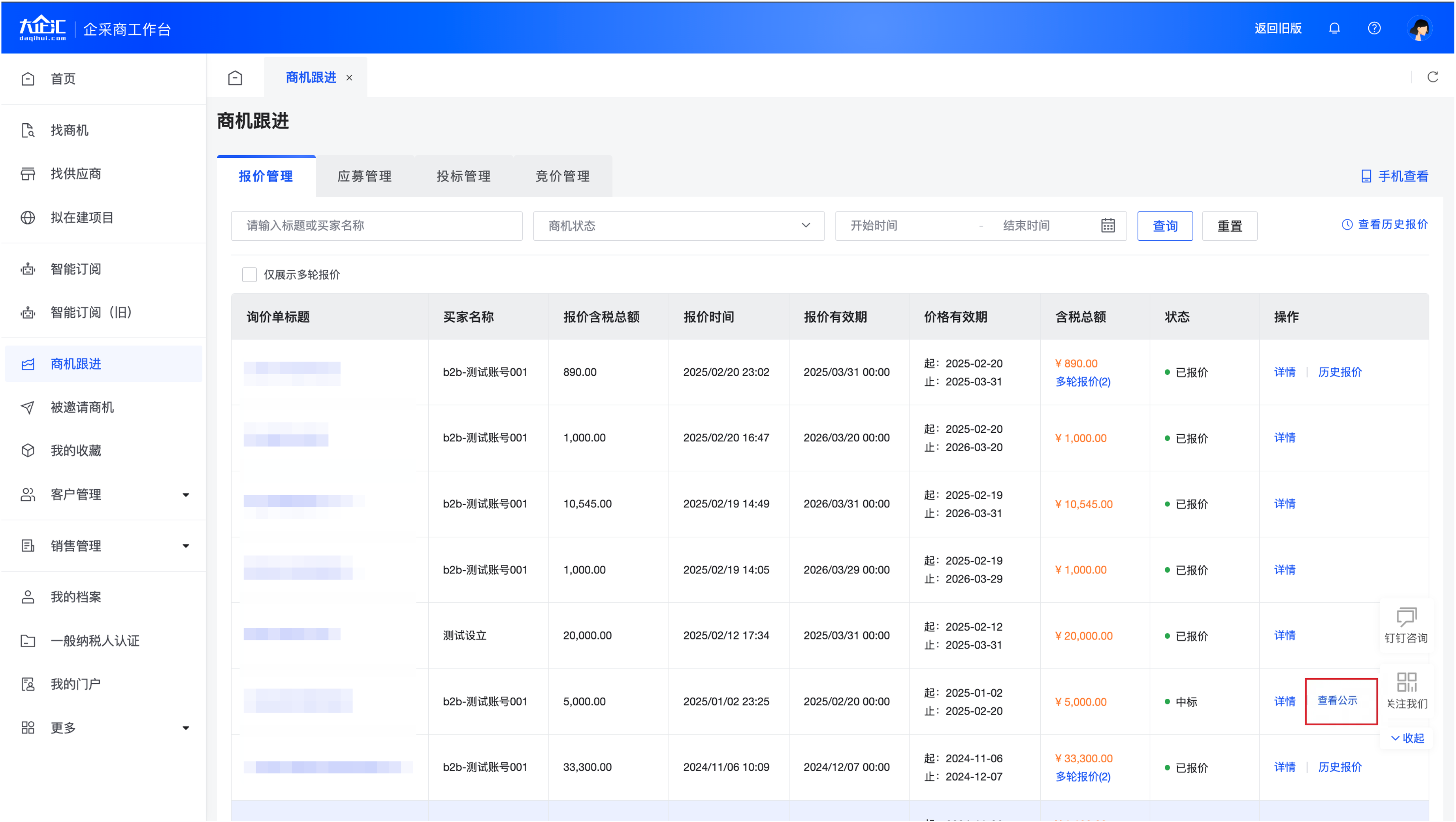Image resolution: width=1456 pixels, height=822 pixels.
Task: Switch to 竞价管理 tab
Action: tap(562, 176)
